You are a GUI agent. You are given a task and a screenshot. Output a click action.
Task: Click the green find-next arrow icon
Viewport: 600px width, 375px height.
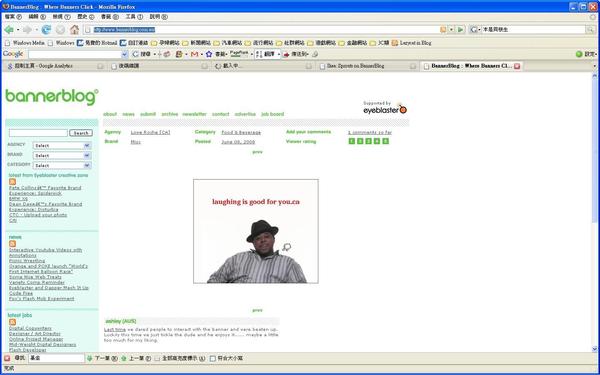point(90,359)
